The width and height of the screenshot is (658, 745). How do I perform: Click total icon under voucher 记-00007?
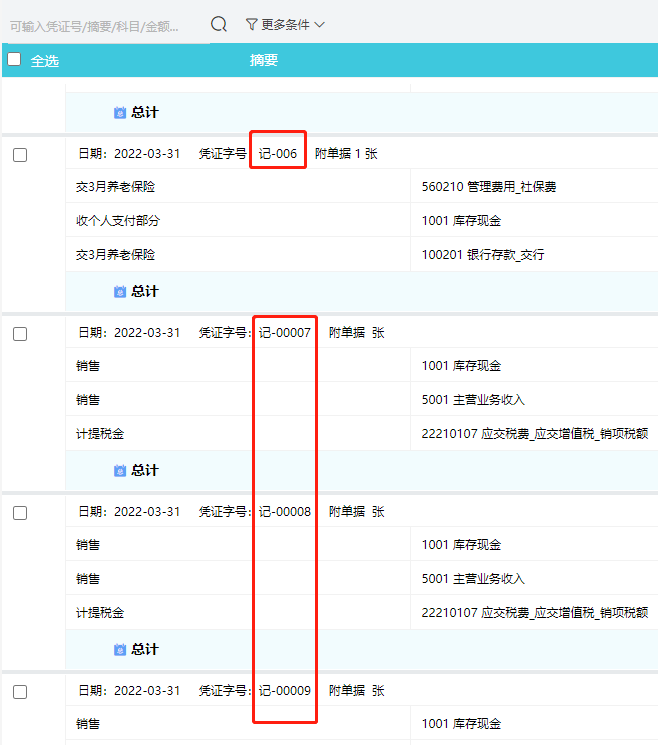pyautogui.click(x=120, y=470)
